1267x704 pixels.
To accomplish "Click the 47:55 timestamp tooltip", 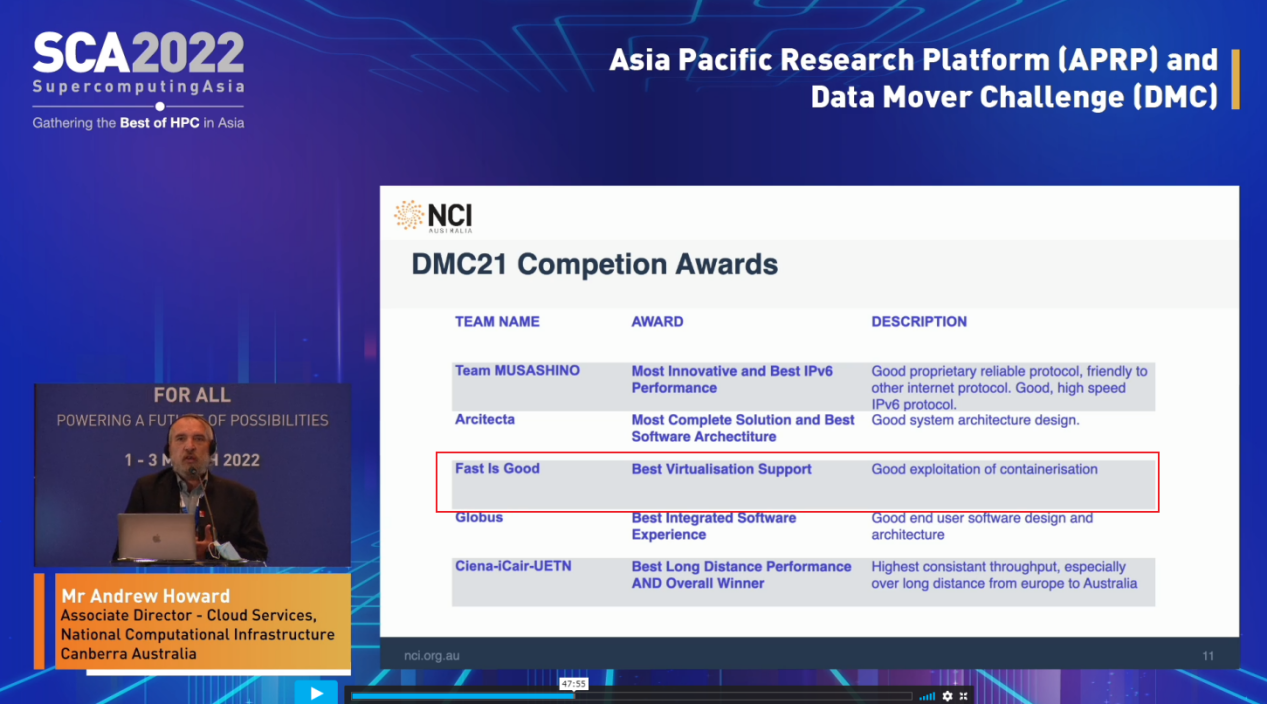I will pyautogui.click(x=573, y=684).
